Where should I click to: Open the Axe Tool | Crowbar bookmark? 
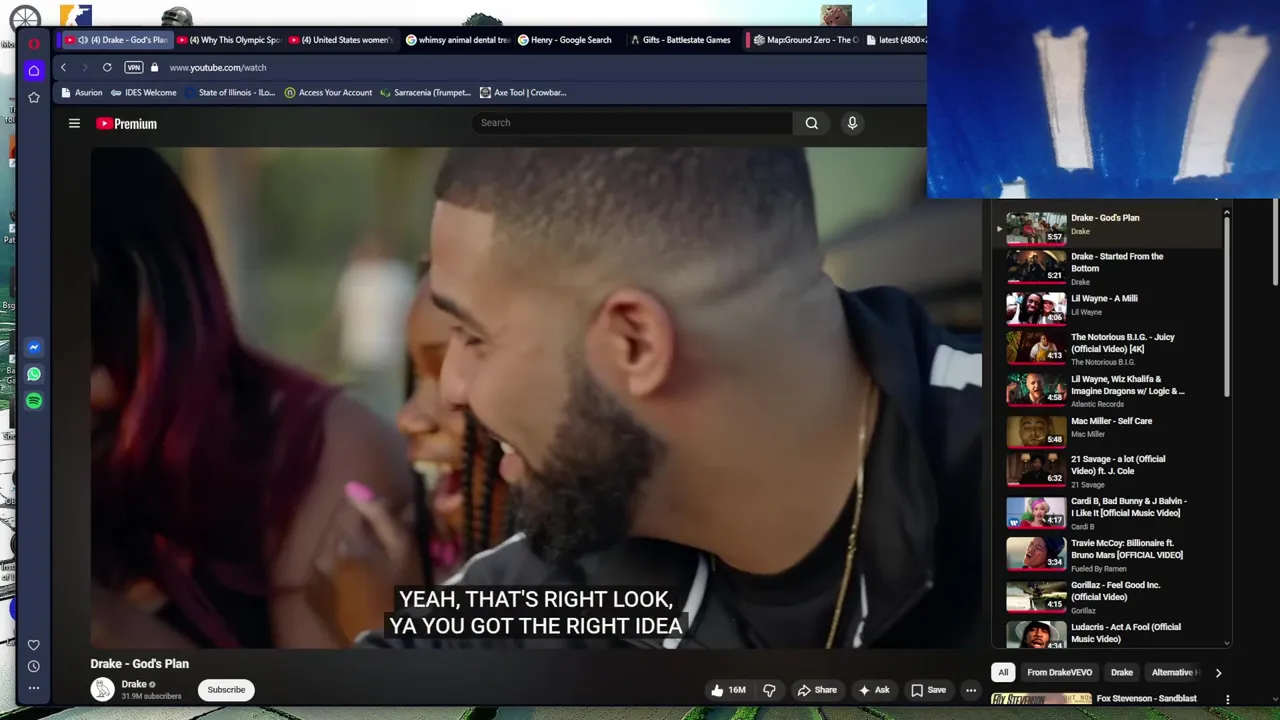tap(523, 92)
